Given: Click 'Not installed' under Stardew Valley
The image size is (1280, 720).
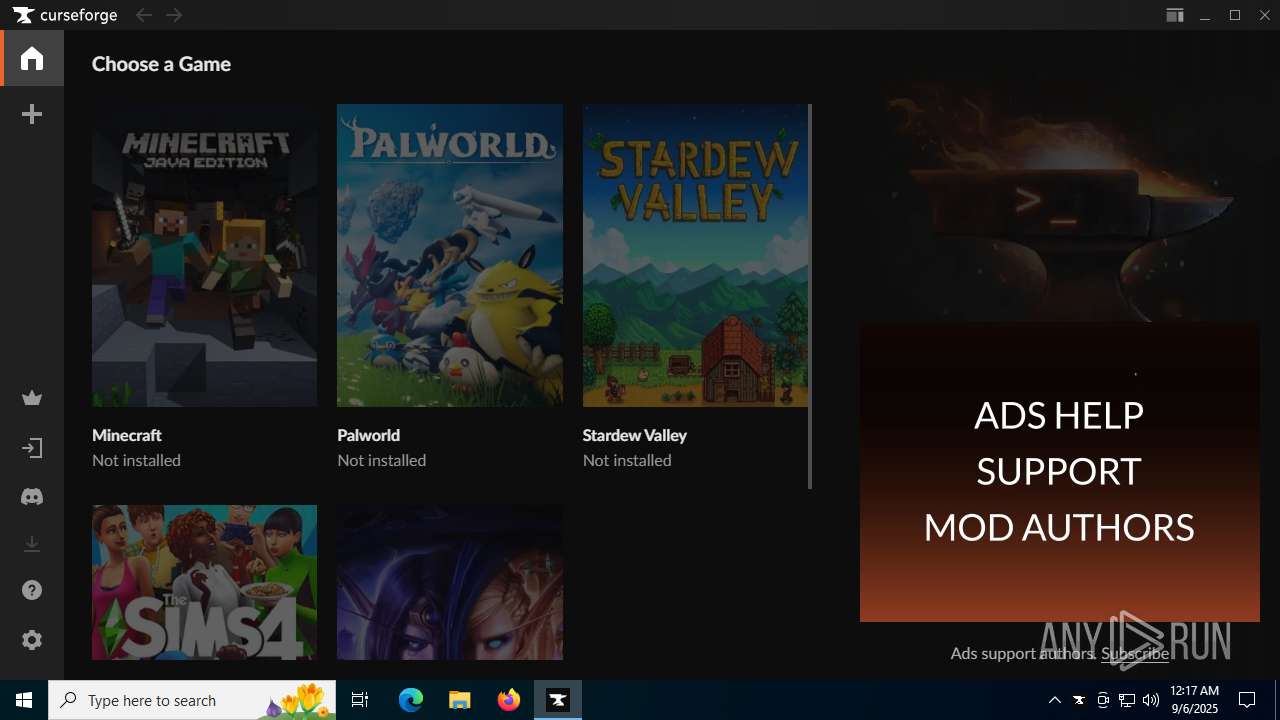Looking at the screenshot, I should click(627, 460).
